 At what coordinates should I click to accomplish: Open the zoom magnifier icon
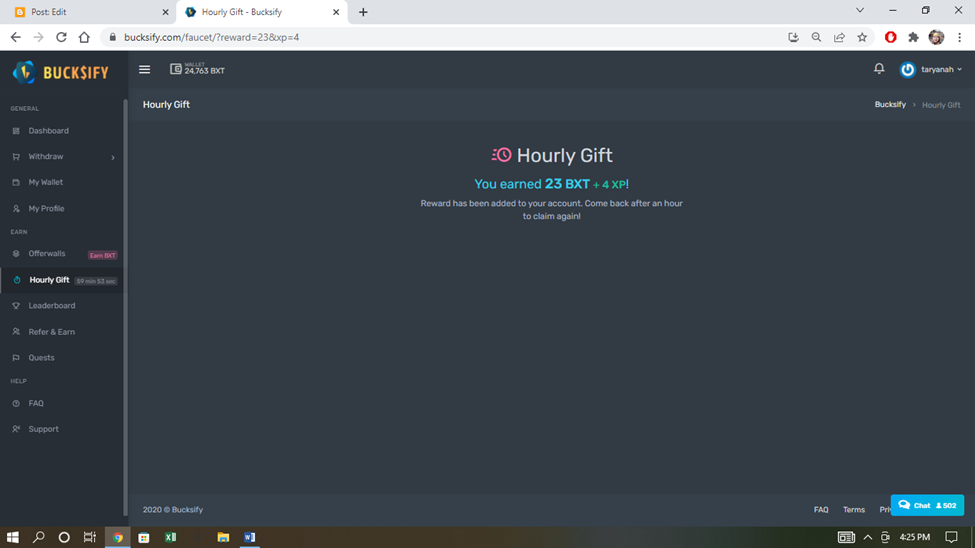pyautogui.click(x=816, y=37)
